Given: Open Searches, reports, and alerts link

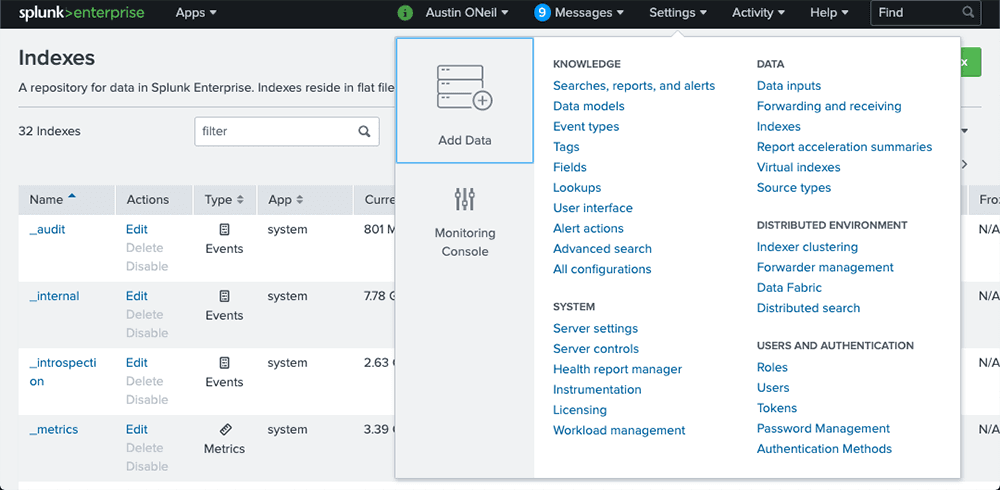Looking at the screenshot, I should 634,85.
